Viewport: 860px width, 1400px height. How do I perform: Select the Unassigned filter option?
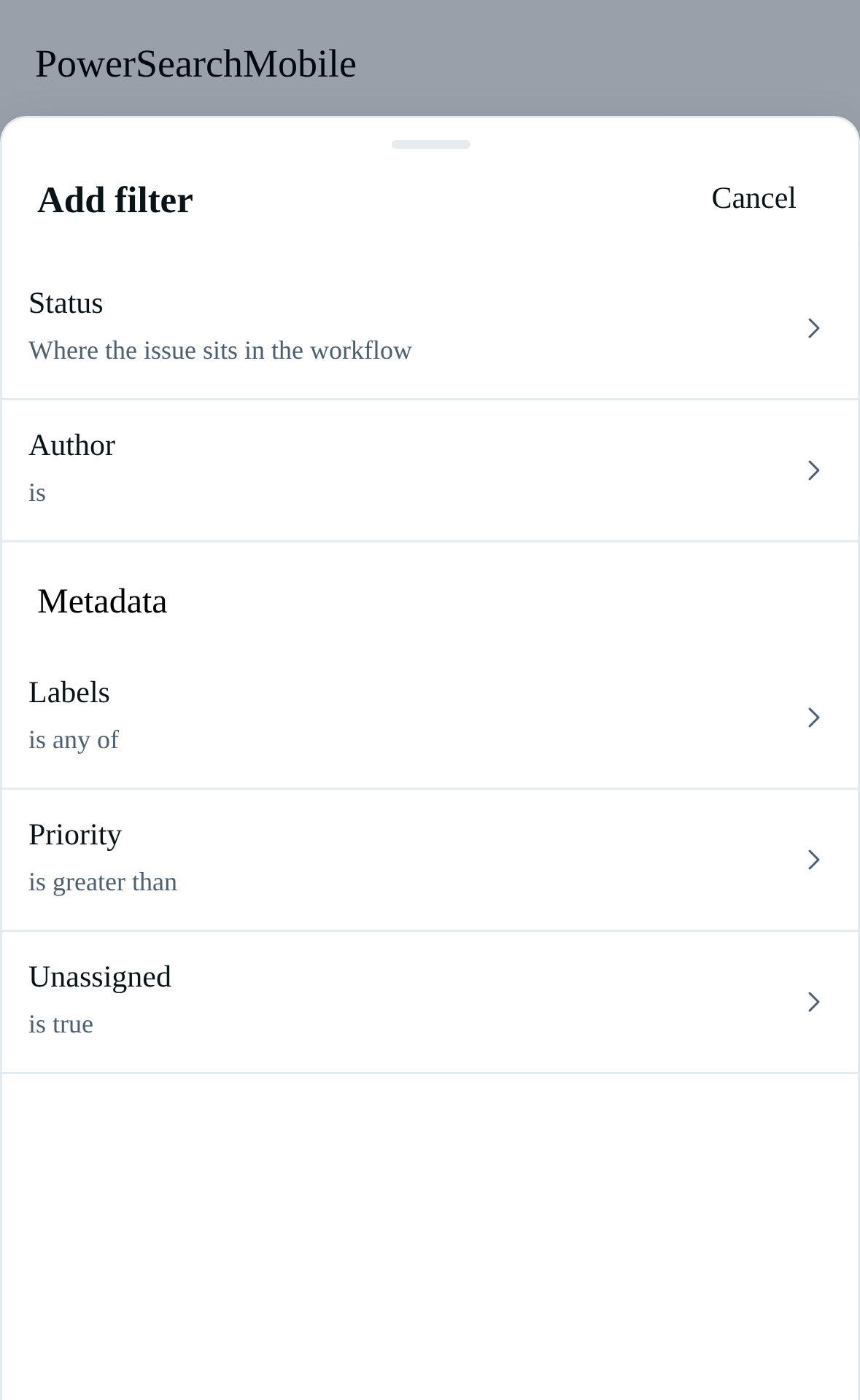click(x=430, y=1002)
